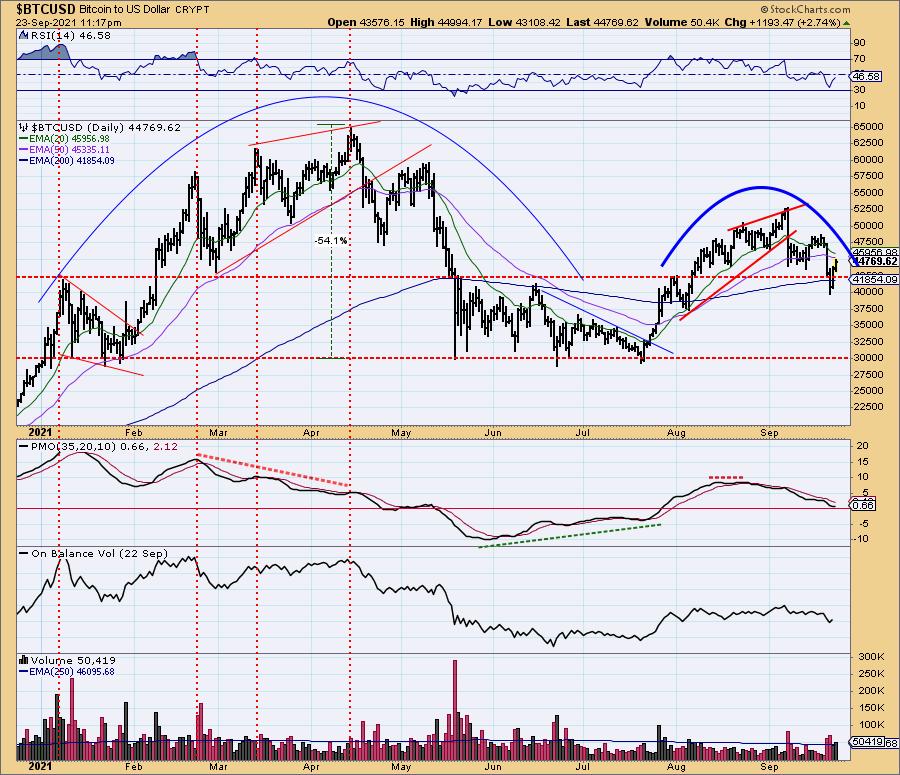Viewport: 900px width, 775px height.
Task: Click the On Balance Vol (22 Sep) legend
Action: point(94,553)
